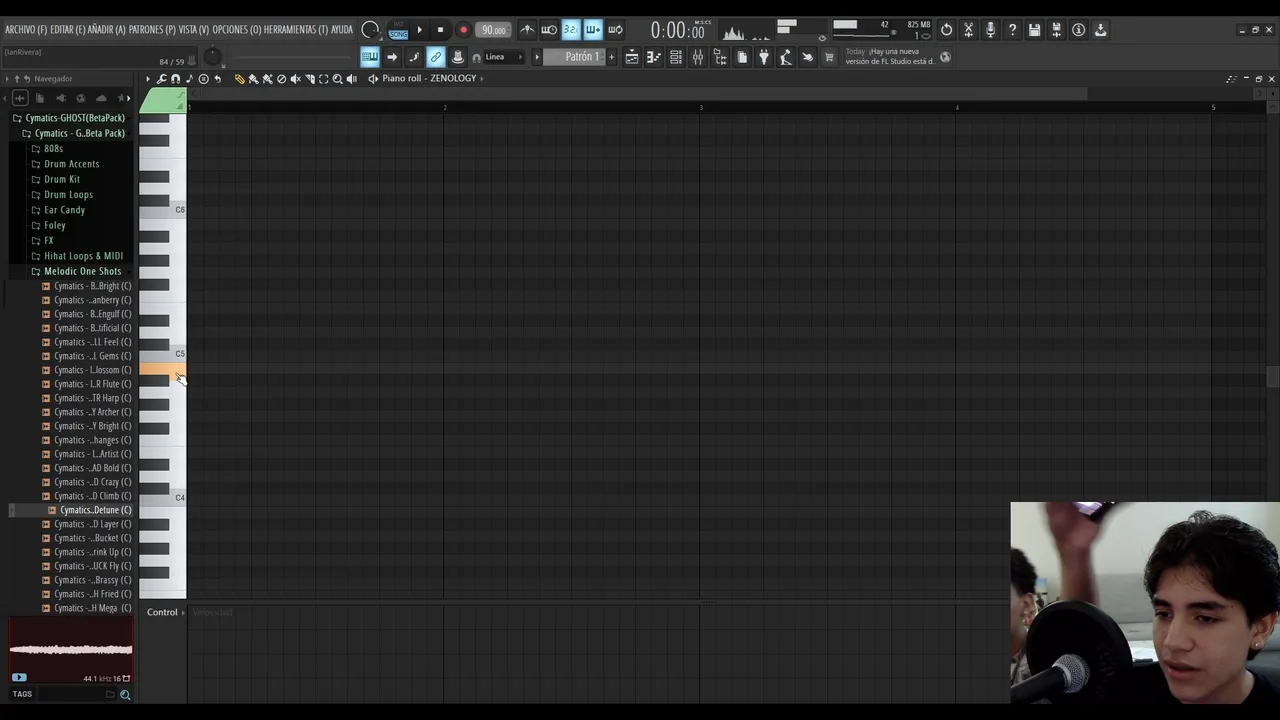The width and height of the screenshot is (1280, 720).
Task: Toggle typing keyboard to piano
Action: point(370,57)
